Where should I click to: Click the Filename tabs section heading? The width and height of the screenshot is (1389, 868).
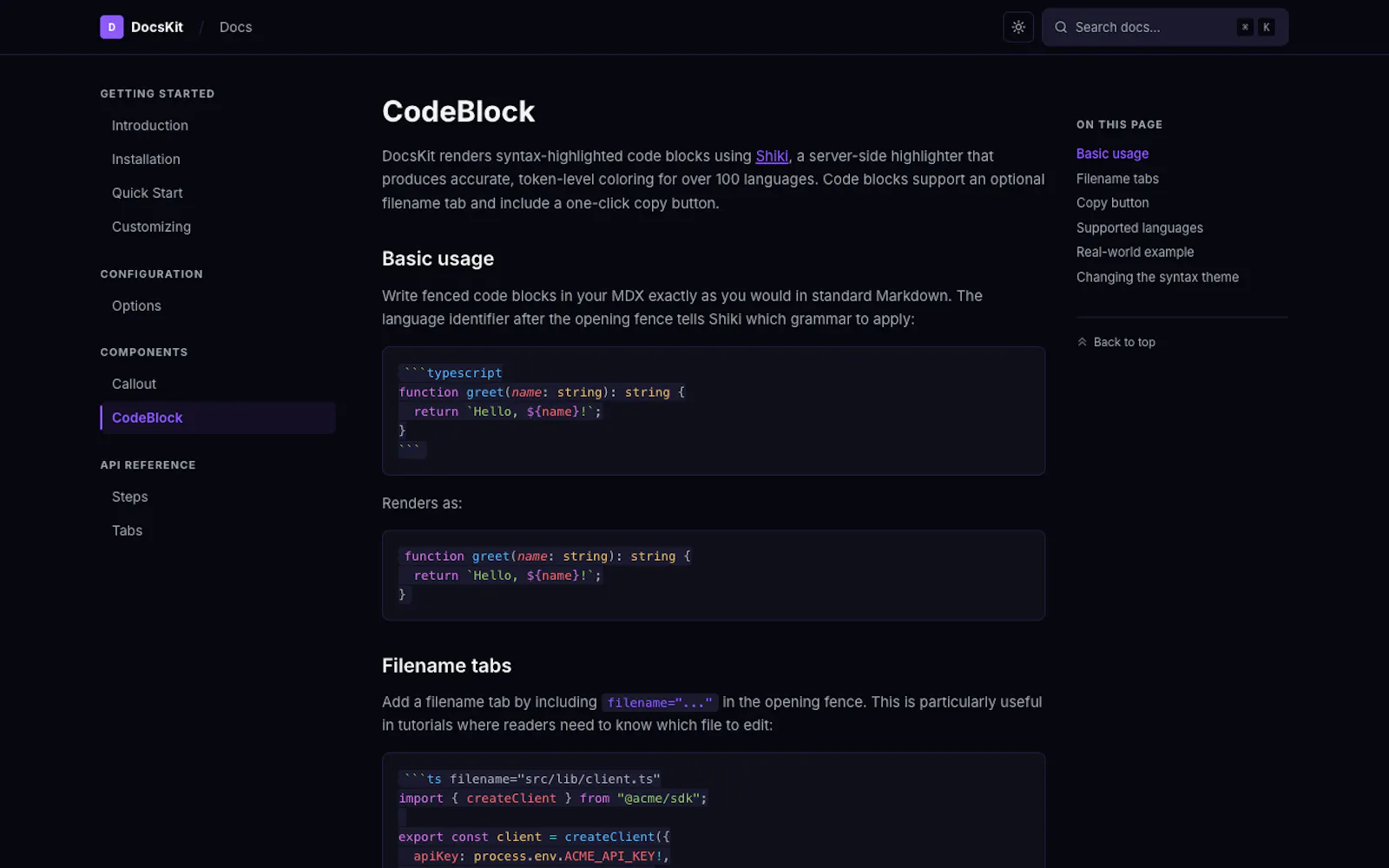[446, 666]
